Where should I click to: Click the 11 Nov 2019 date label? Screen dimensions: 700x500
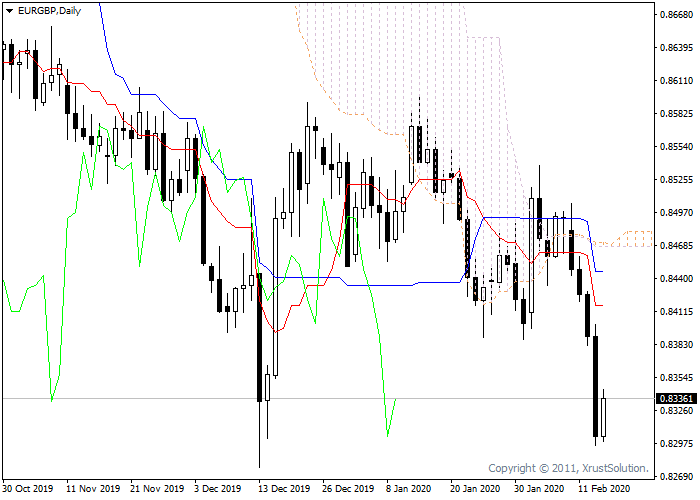point(93,489)
